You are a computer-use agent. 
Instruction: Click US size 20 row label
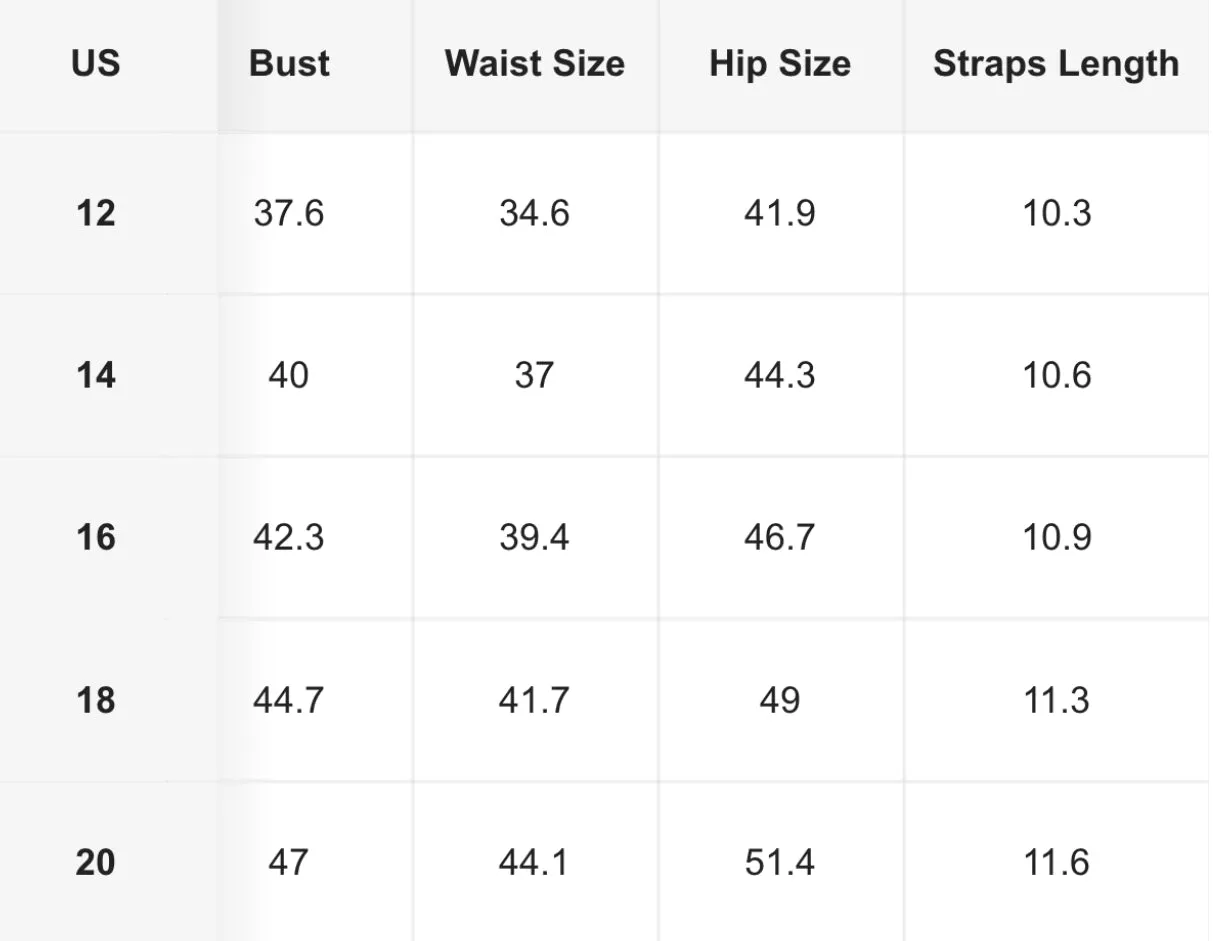(x=96, y=862)
